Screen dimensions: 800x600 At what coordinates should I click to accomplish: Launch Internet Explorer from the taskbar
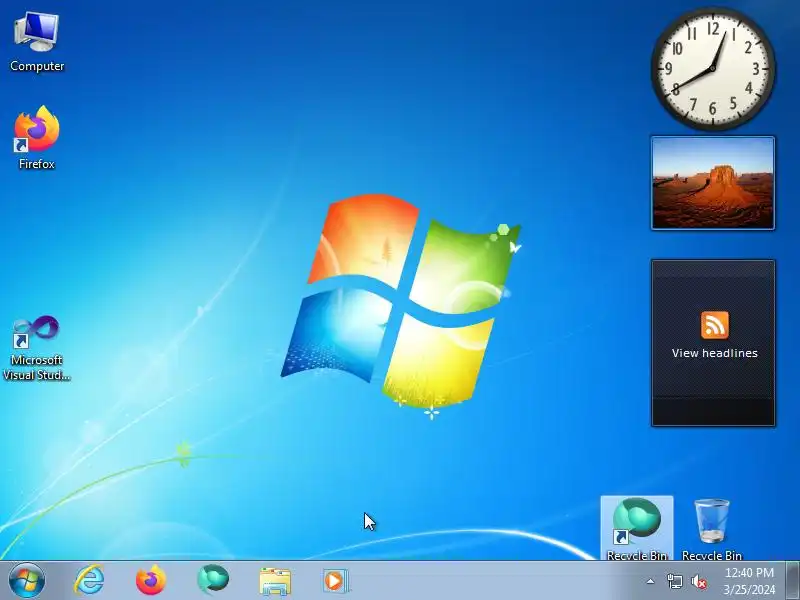coord(89,581)
